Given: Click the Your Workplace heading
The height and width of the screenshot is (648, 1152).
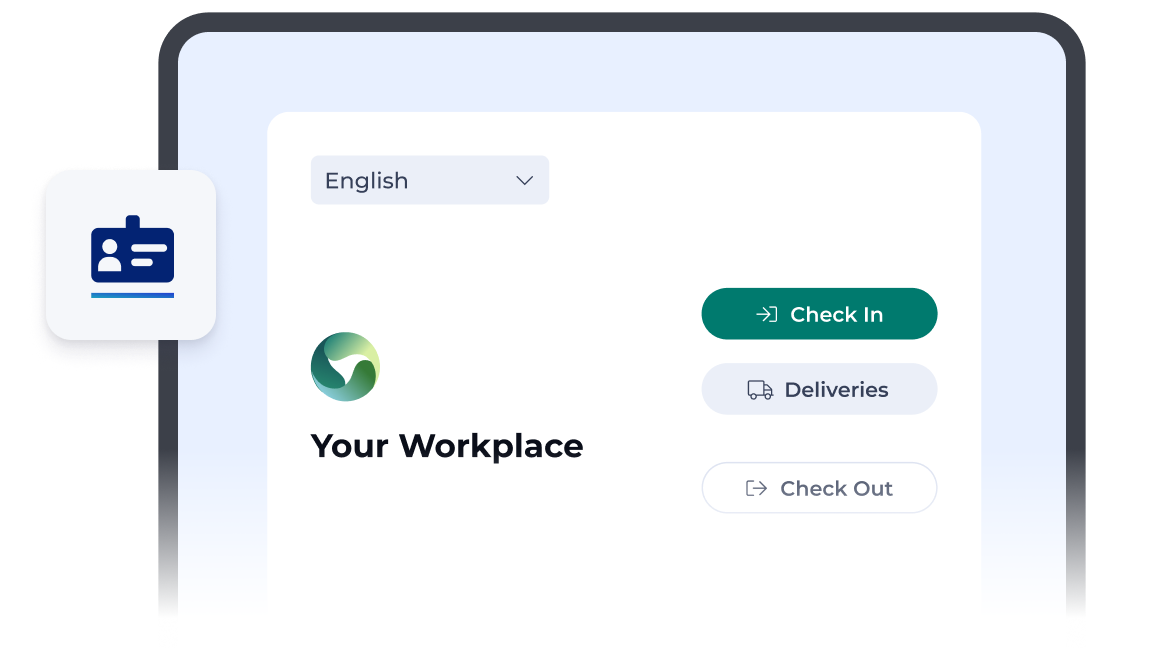Looking at the screenshot, I should 447,446.
